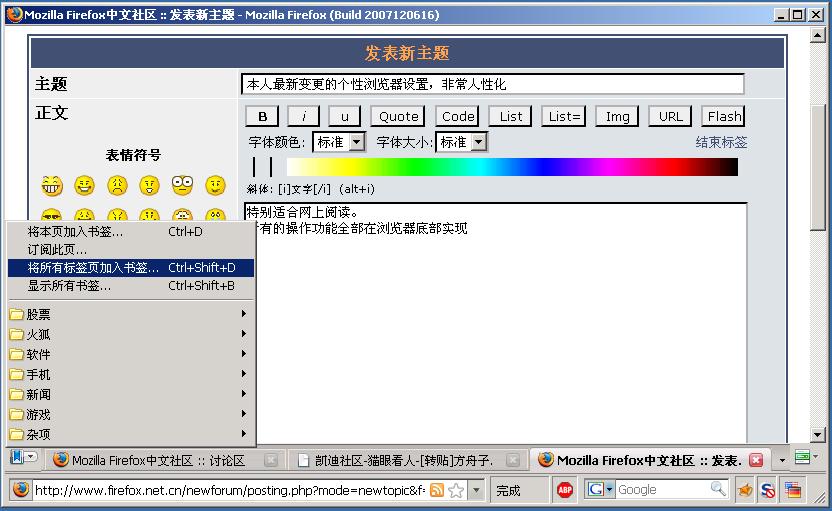
Task: Insert the laughing smile emoticon, second in row
Action: click(x=84, y=186)
